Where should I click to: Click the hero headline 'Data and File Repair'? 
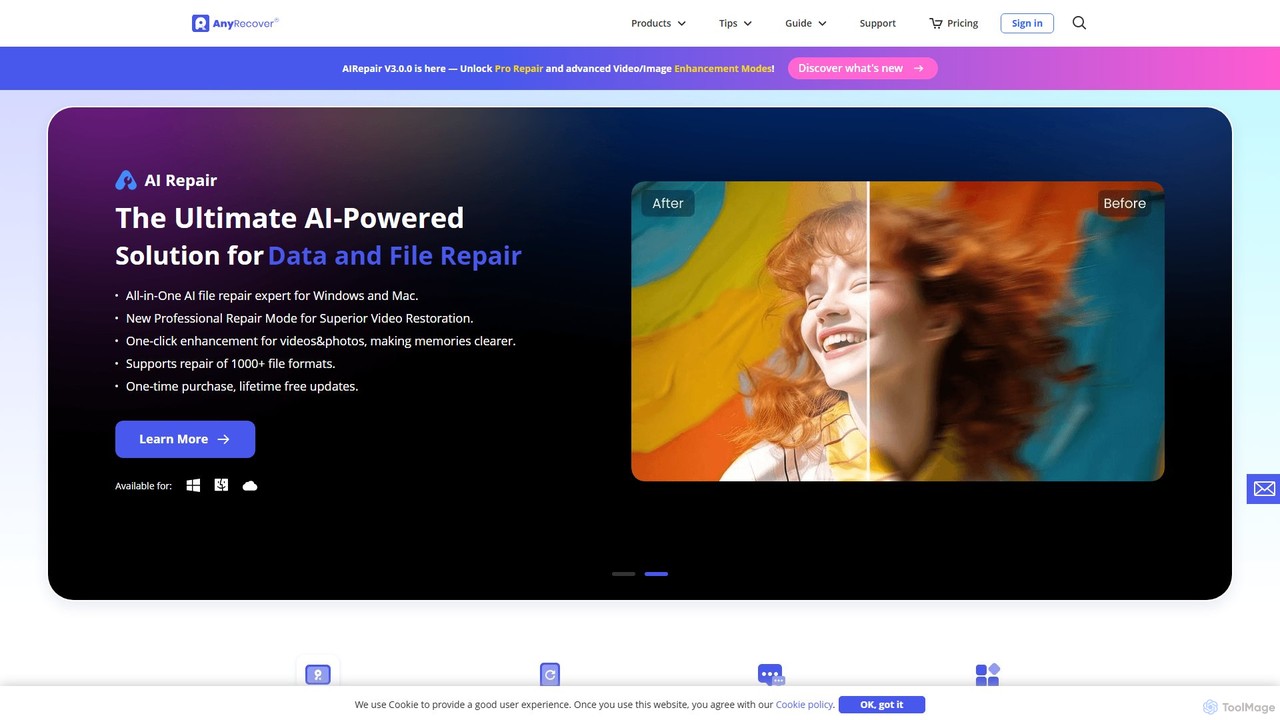[x=395, y=255]
